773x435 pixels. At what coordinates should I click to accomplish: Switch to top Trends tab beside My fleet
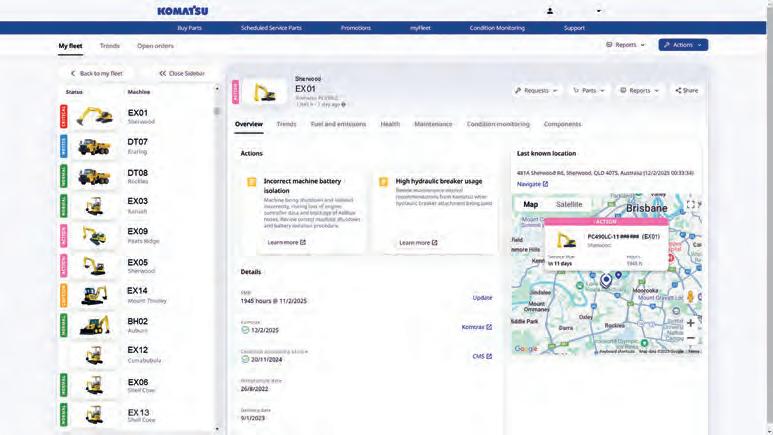(109, 46)
